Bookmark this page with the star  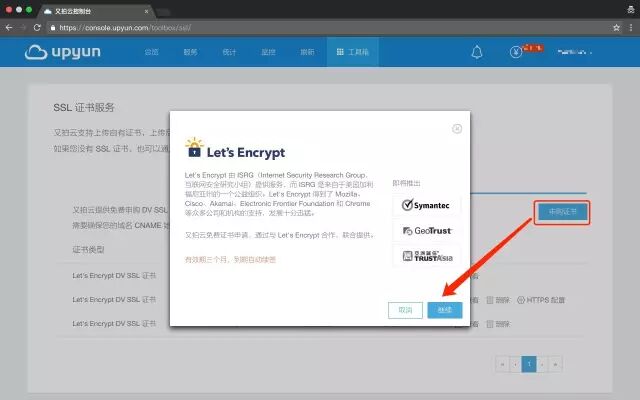click(x=616, y=28)
